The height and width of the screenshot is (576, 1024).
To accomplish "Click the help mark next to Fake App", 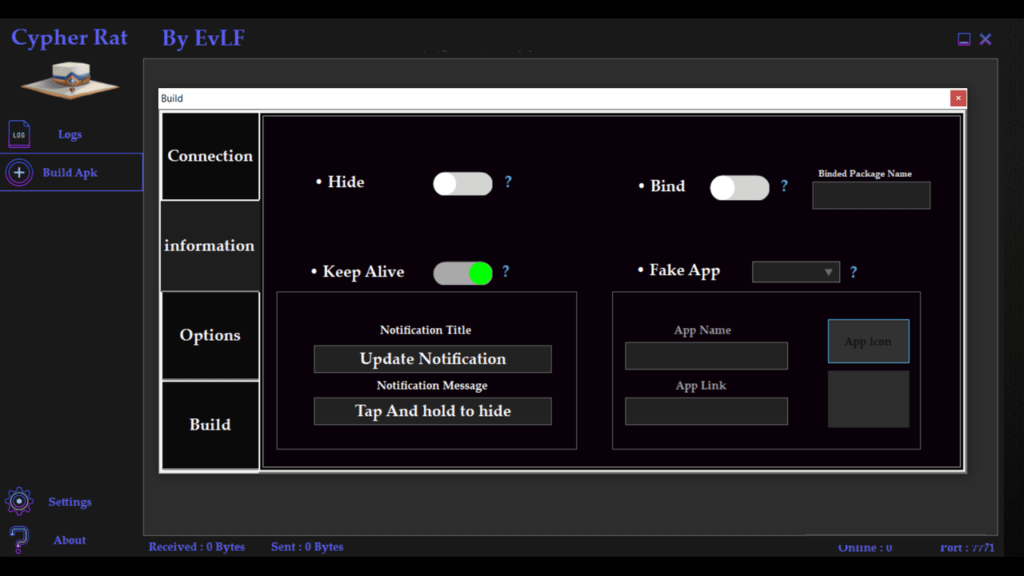I will pos(854,272).
